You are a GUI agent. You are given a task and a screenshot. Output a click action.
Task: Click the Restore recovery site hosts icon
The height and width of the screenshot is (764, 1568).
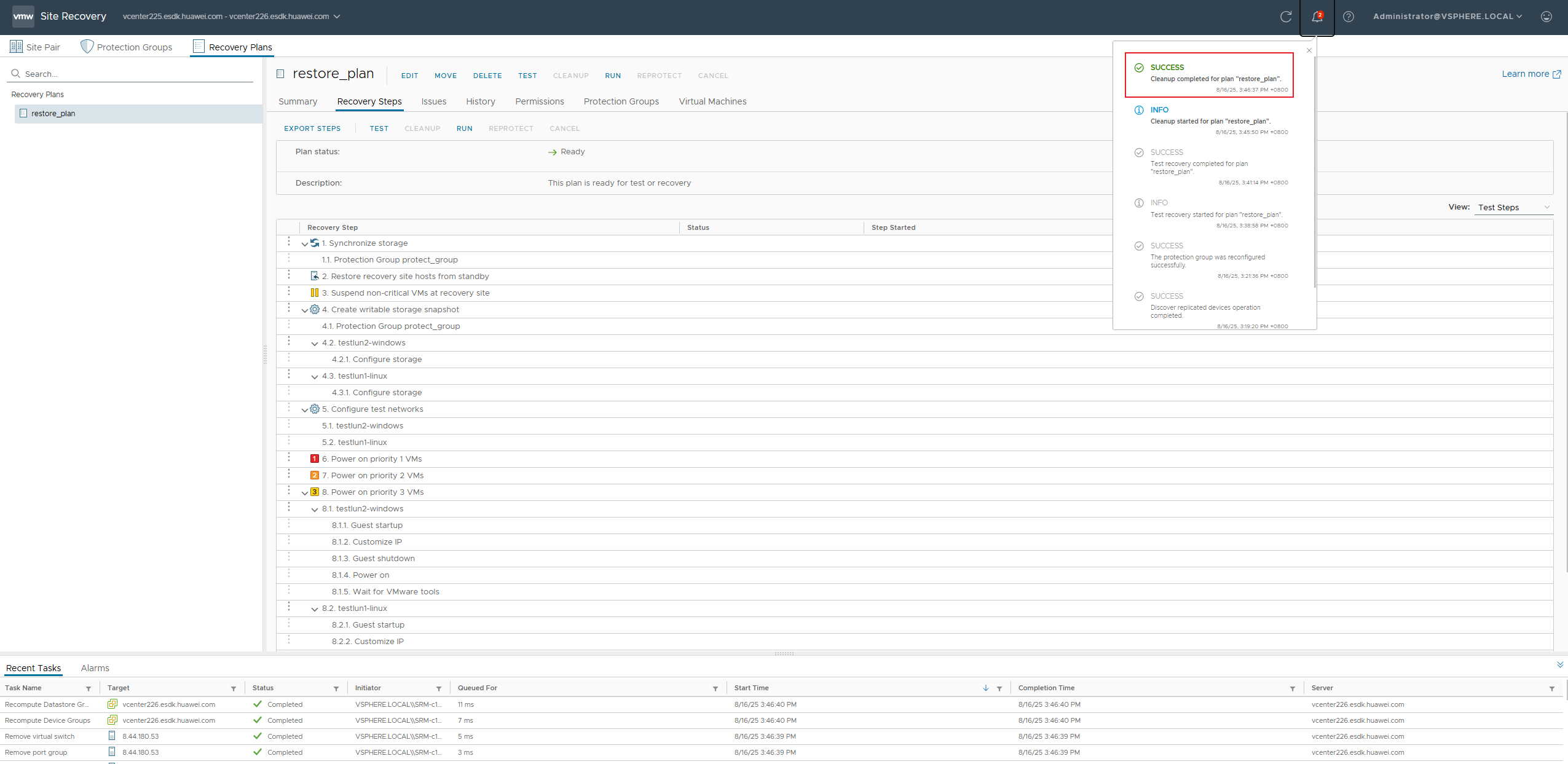[x=315, y=276]
